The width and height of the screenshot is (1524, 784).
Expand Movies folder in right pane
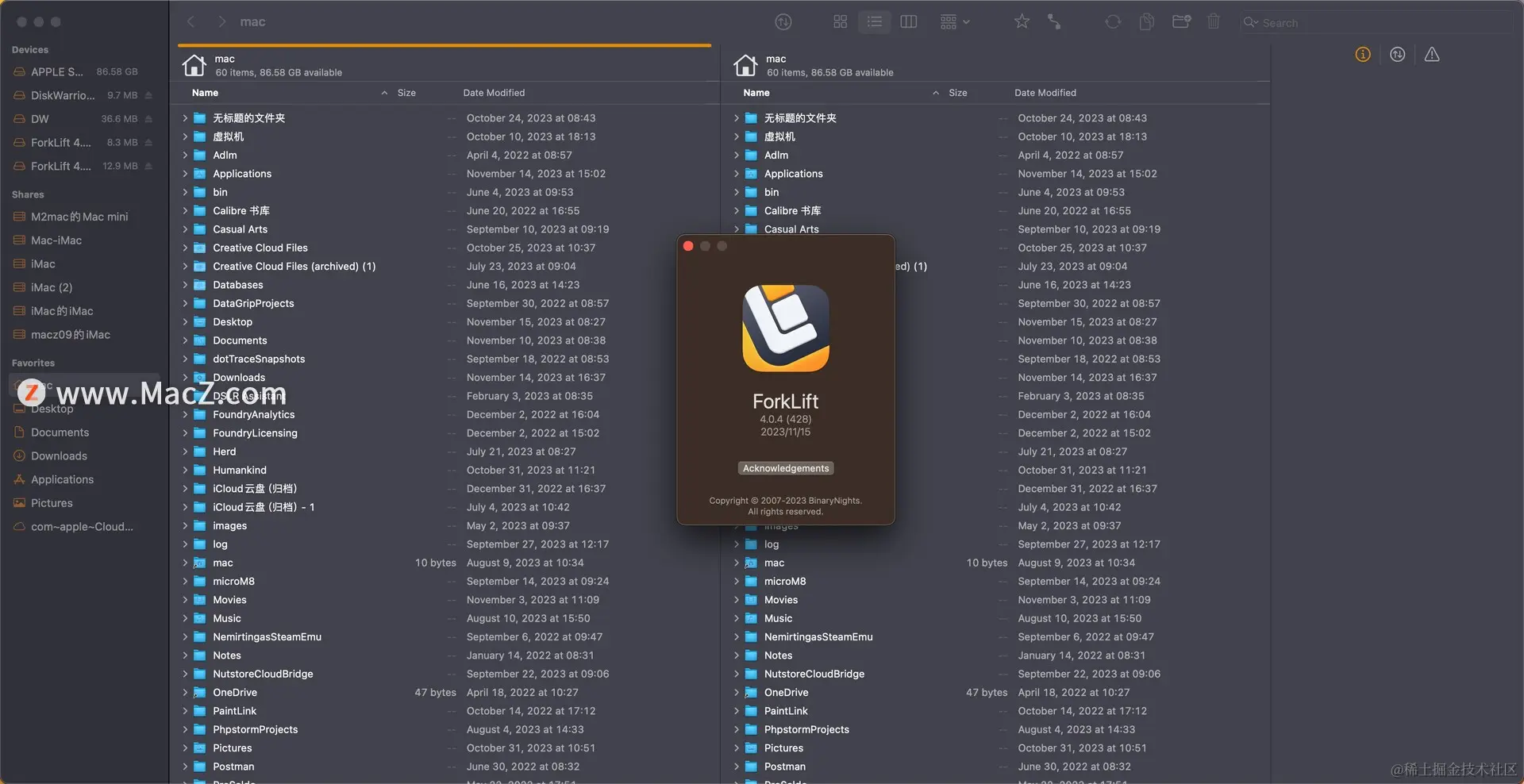(737, 600)
